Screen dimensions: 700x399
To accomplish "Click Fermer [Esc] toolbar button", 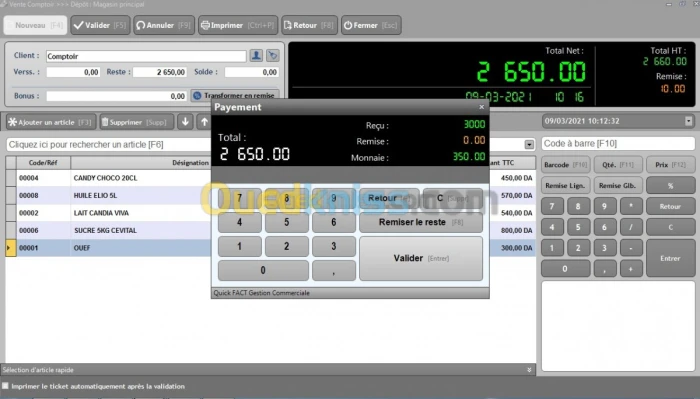I will click(x=371, y=25).
